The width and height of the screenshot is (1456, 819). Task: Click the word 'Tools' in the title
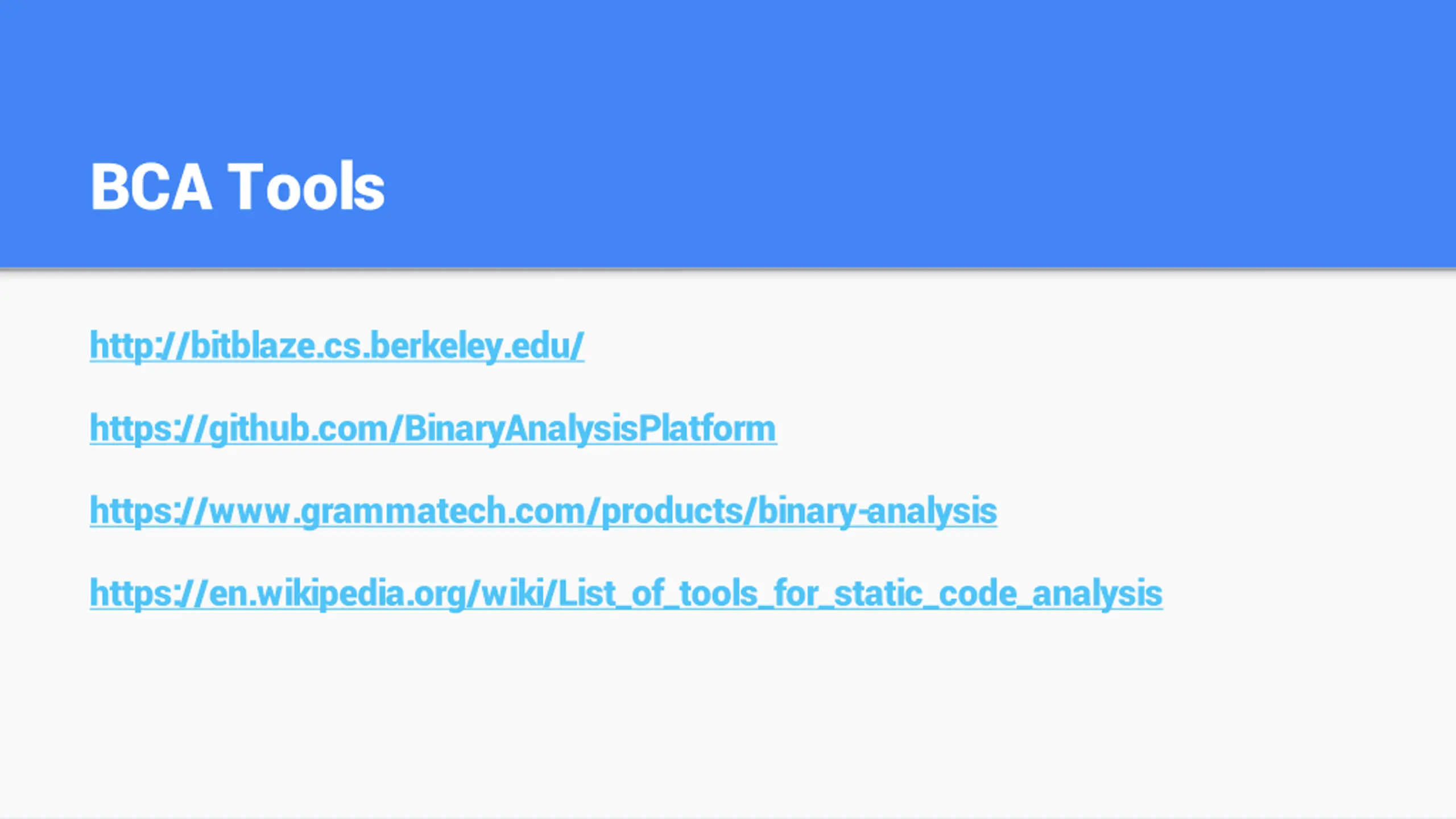pyautogui.click(x=306, y=187)
